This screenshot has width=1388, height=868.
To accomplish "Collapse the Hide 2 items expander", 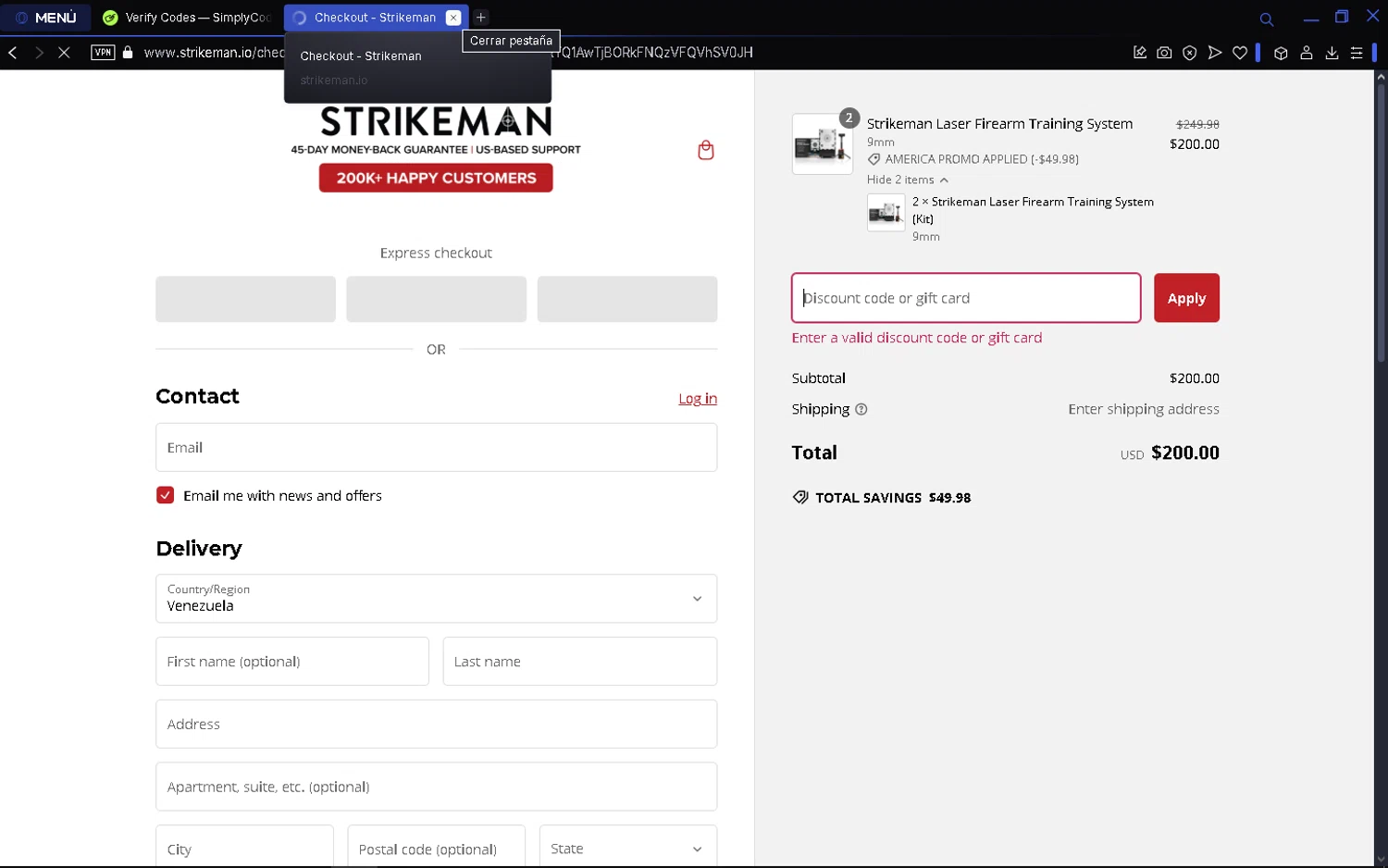I will (x=908, y=180).
